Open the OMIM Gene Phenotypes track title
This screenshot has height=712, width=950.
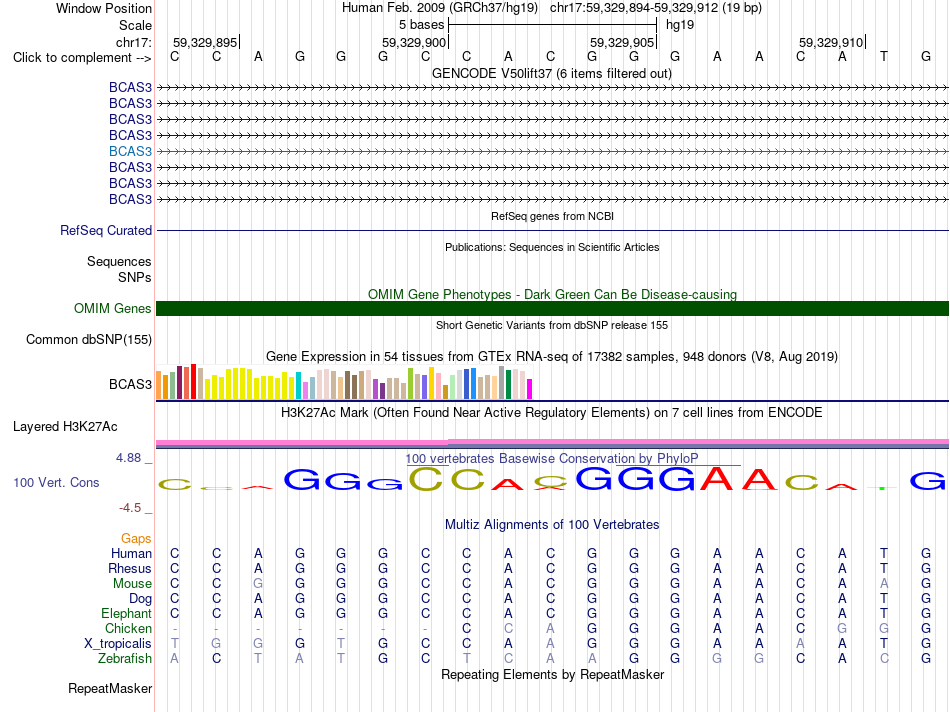552,294
